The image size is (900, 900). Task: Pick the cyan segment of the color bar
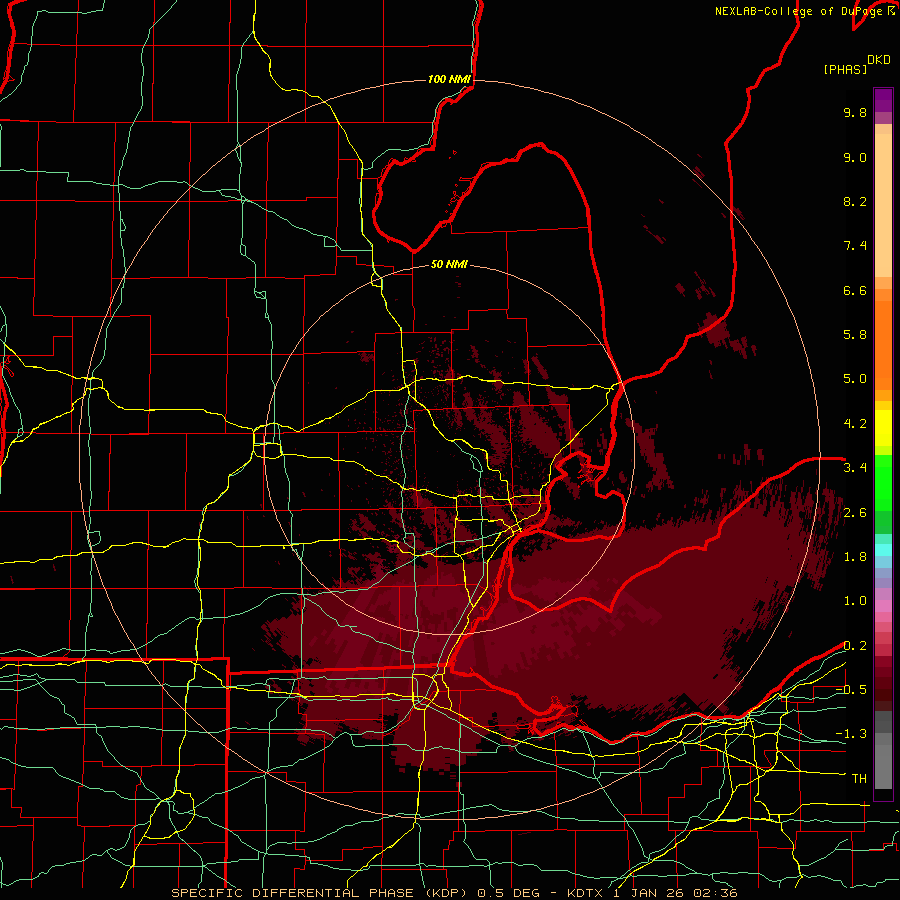(x=883, y=550)
